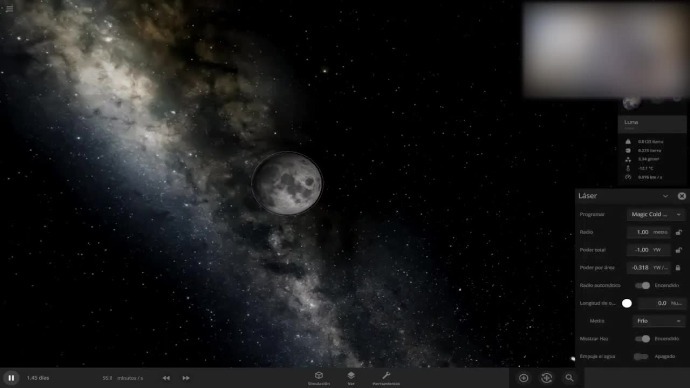Screen dimensions: 690x388
Task: Click the Luna thumbnail above info panel
Action: click(631, 103)
